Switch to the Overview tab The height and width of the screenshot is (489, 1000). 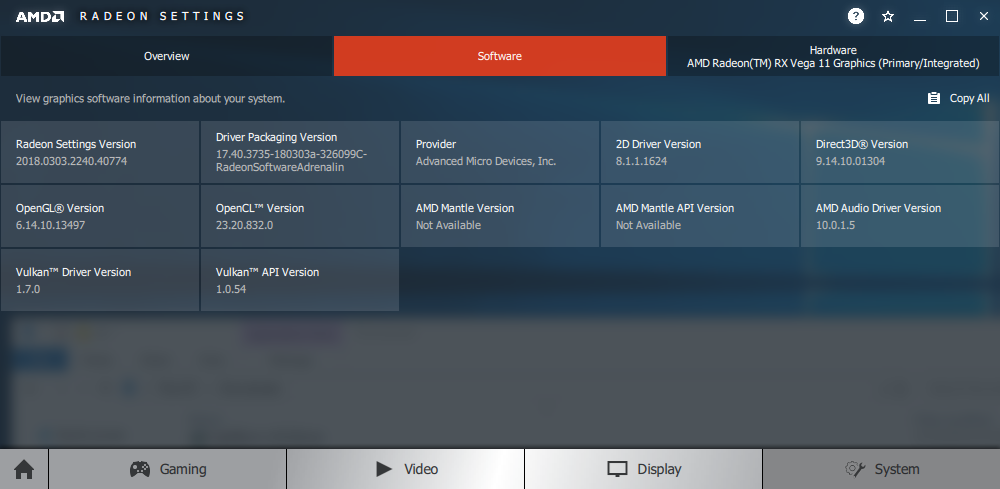tap(166, 56)
